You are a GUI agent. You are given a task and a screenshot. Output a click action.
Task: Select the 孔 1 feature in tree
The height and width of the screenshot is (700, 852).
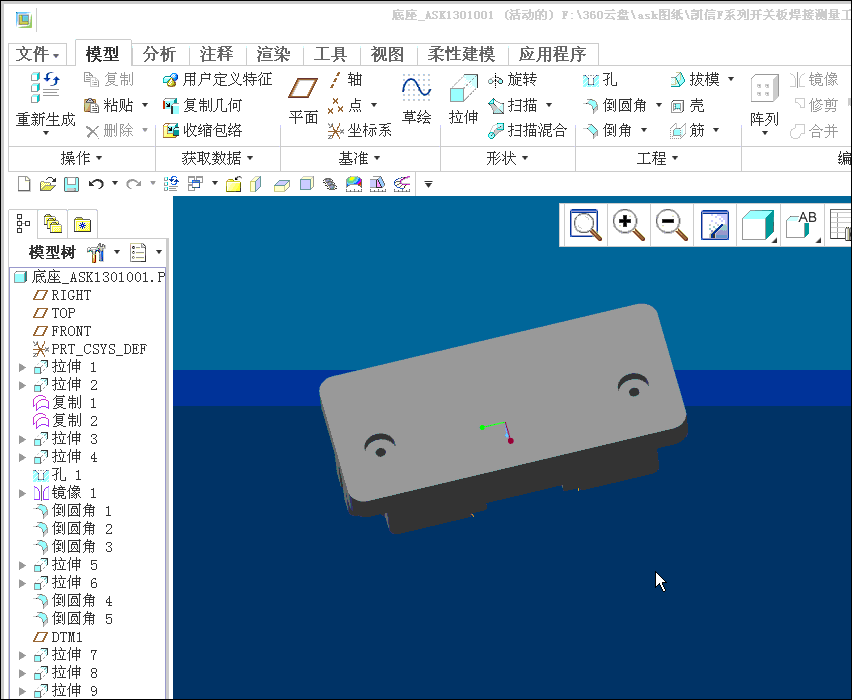58,475
